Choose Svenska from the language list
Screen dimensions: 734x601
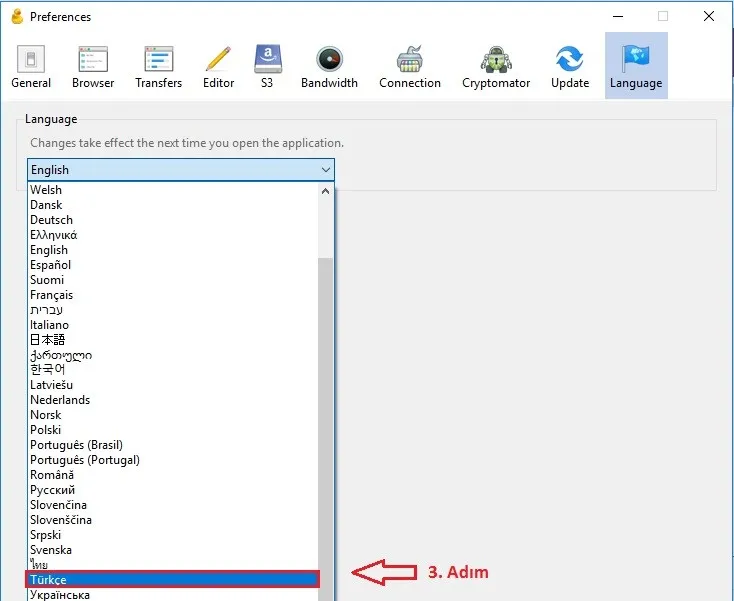tap(173, 550)
